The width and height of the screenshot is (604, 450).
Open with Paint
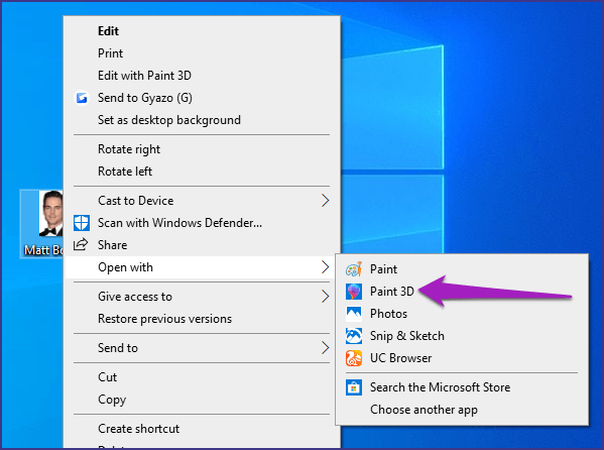click(462, 269)
